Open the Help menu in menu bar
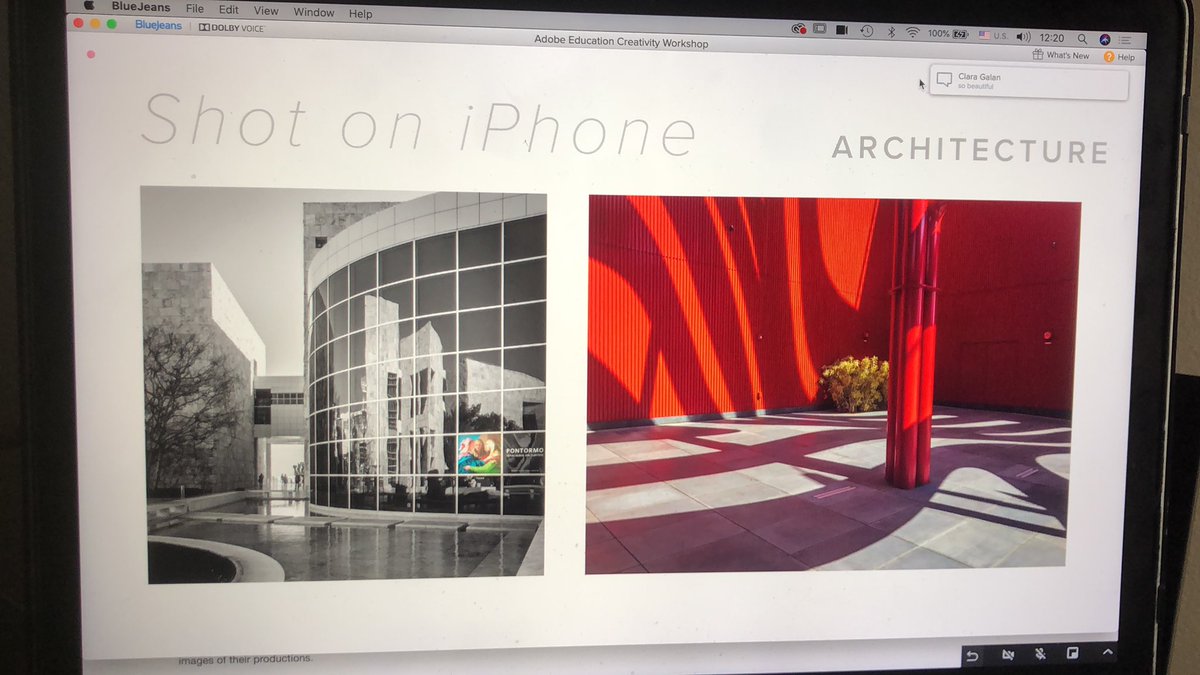Viewport: 1200px width, 675px height. 360,14
